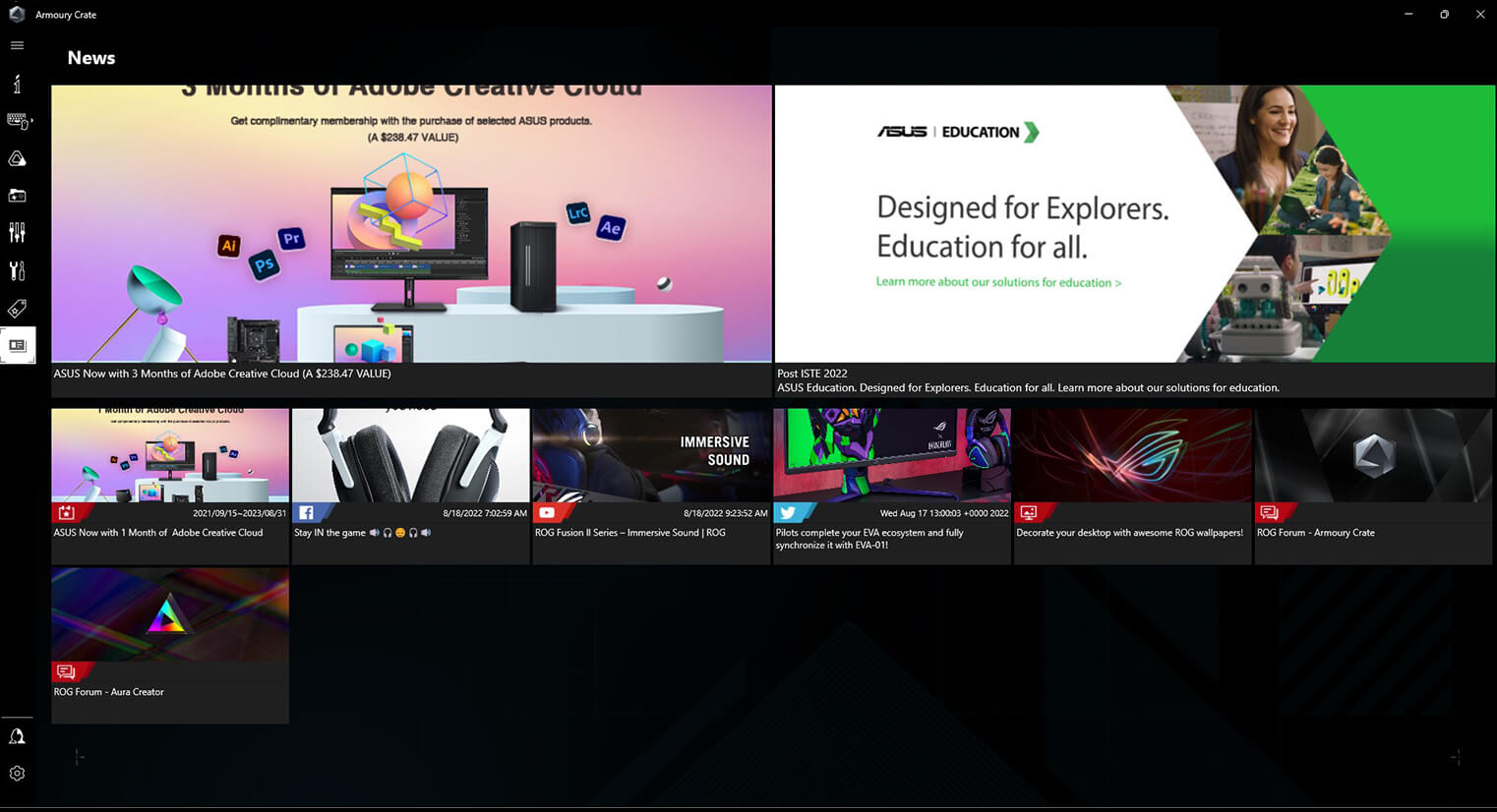
Task: Open the 1 Month Adobe Creative Cloud thumbnail
Action: 170,455
